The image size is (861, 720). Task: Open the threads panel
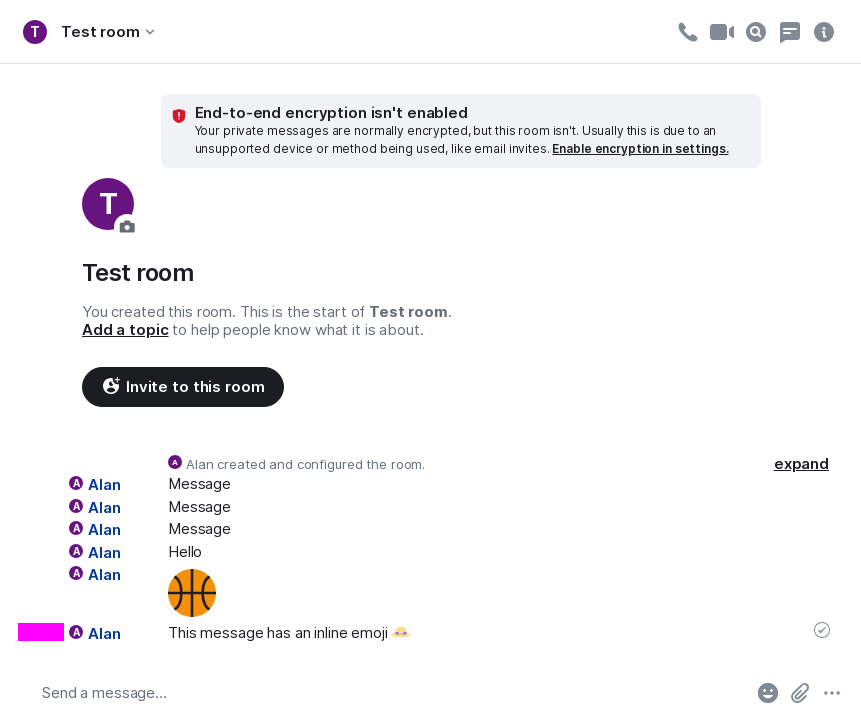pos(790,32)
